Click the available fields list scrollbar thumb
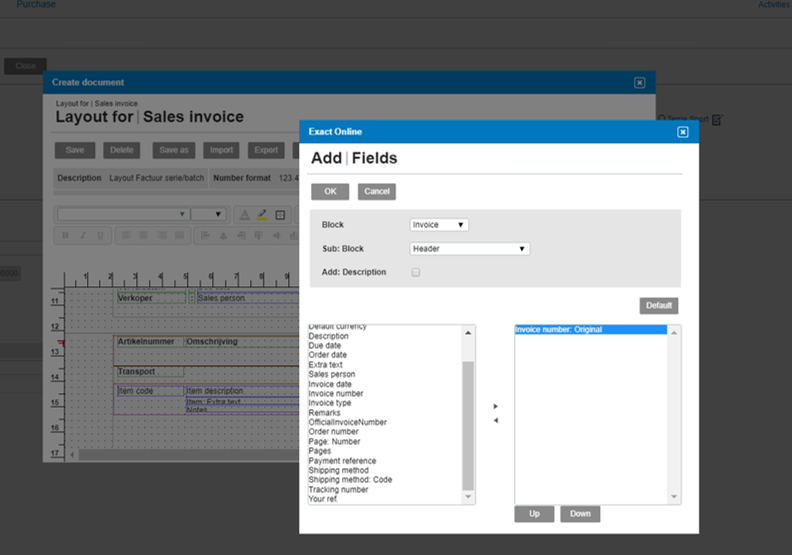The image size is (792, 555). 468,425
